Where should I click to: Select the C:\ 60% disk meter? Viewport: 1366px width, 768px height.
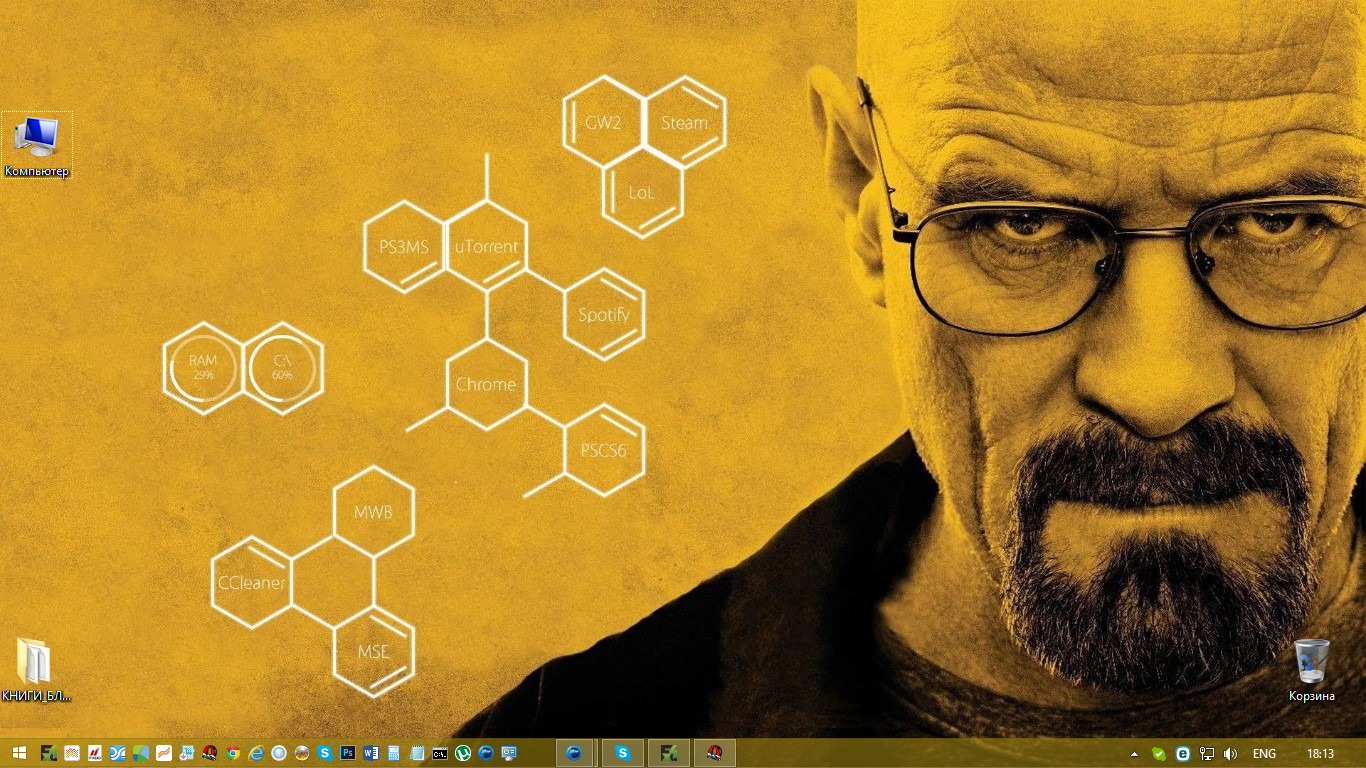283,367
